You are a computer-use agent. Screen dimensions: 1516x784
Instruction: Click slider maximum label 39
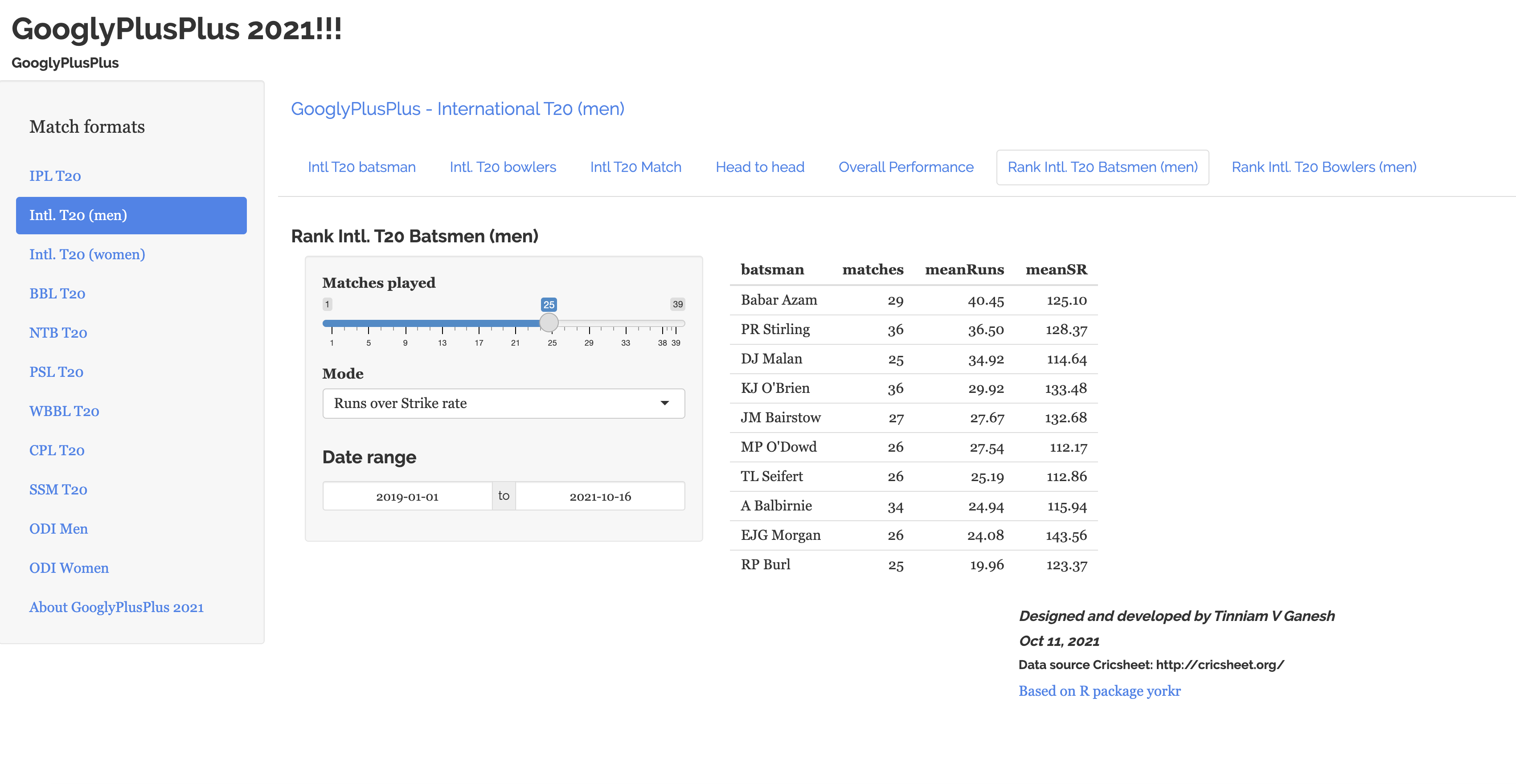coord(677,304)
